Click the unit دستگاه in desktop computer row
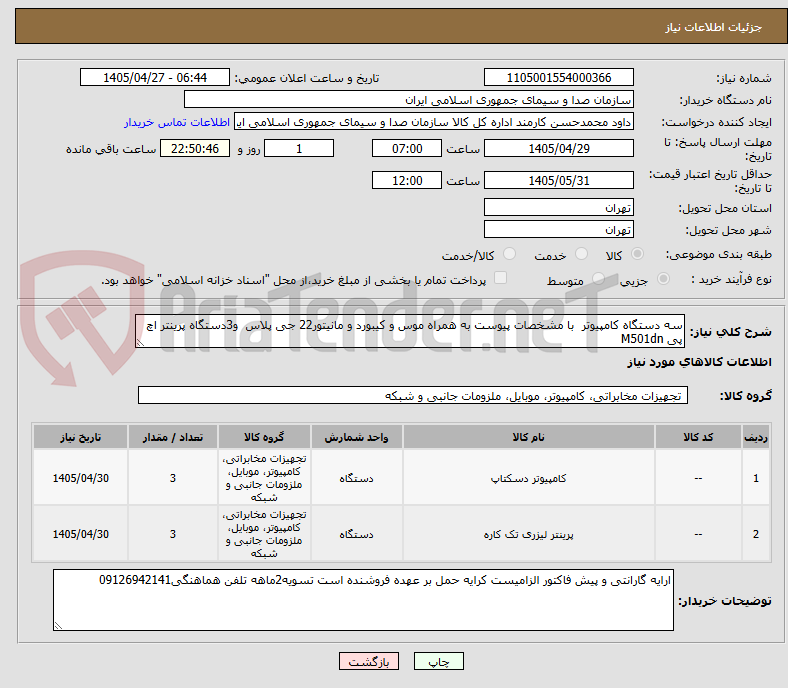 [x=356, y=478]
